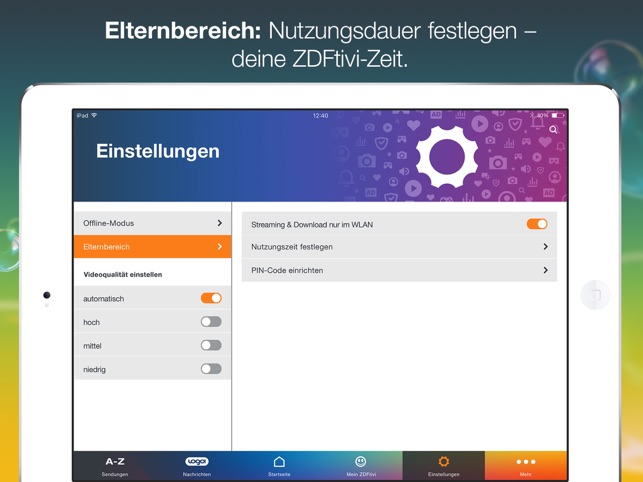
Task: Toggle Streaming & Download nur im WLAN
Action: click(537, 224)
